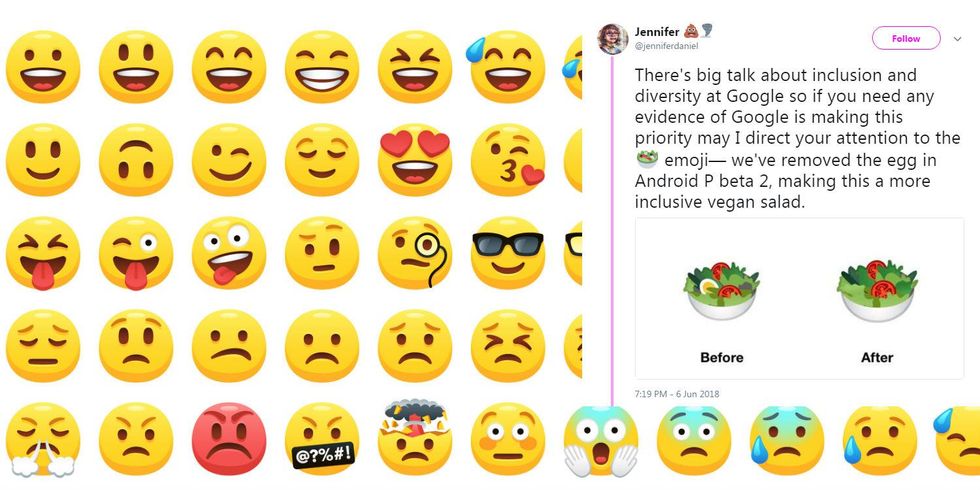Open the Before salad emoji image
The image size is (980, 490).
click(x=721, y=289)
